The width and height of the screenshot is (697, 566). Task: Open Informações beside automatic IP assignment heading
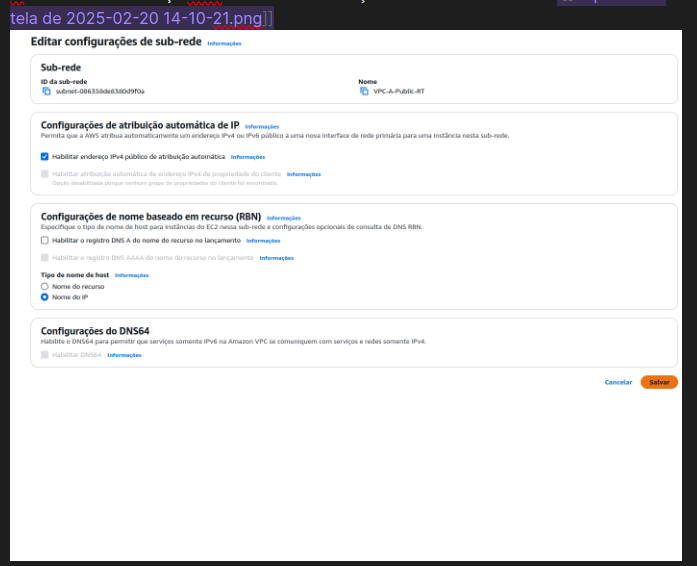point(262,127)
